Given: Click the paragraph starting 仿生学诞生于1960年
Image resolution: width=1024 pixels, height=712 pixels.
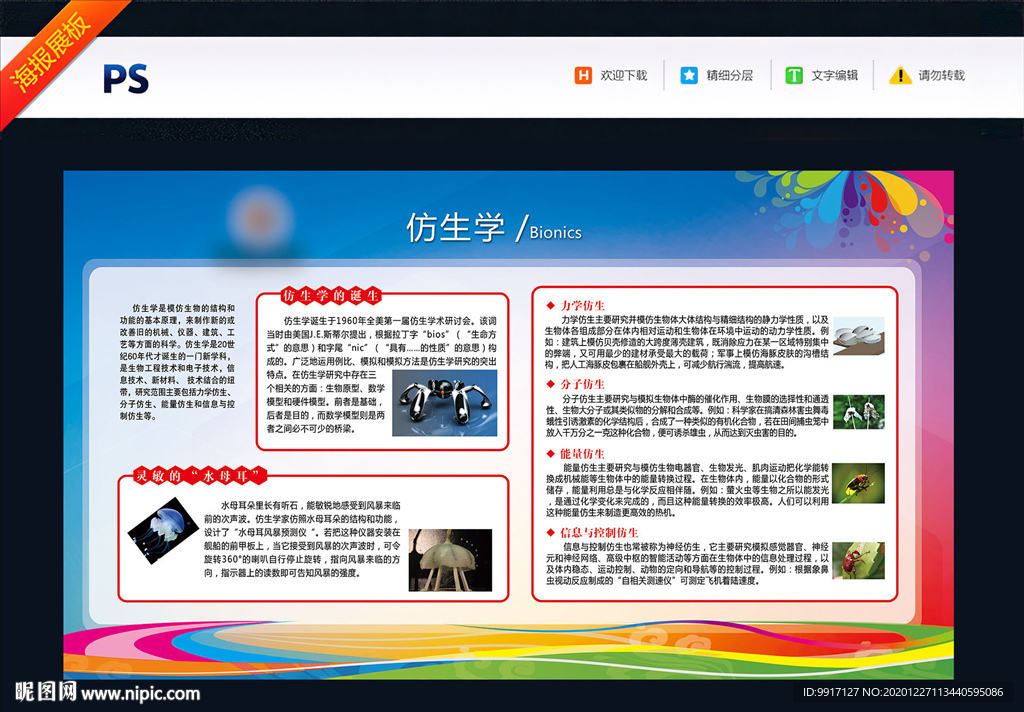Looking at the screenshot, I should click(x=381, y=375).
